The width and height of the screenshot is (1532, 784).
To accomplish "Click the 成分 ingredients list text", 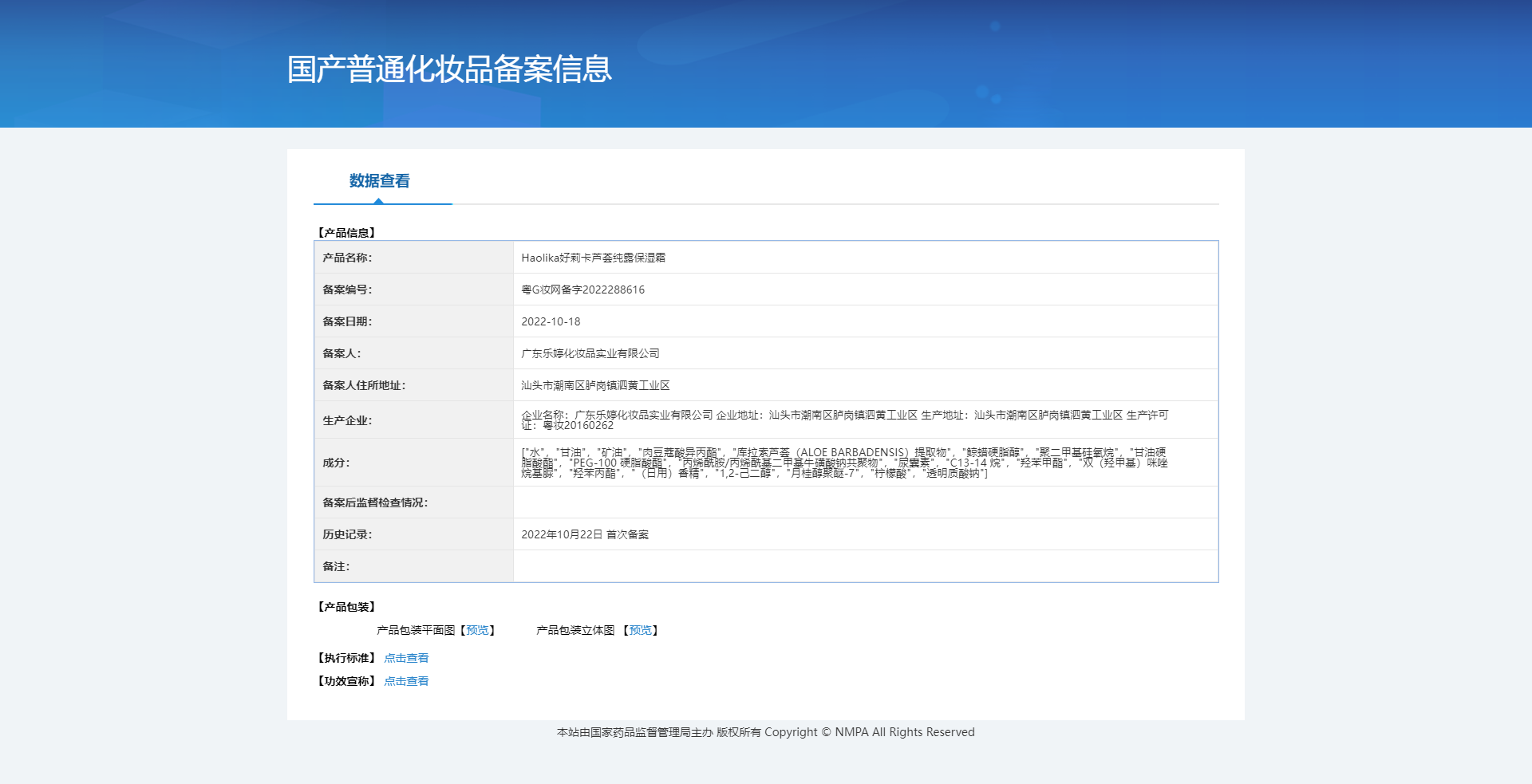I will (844, 463).
